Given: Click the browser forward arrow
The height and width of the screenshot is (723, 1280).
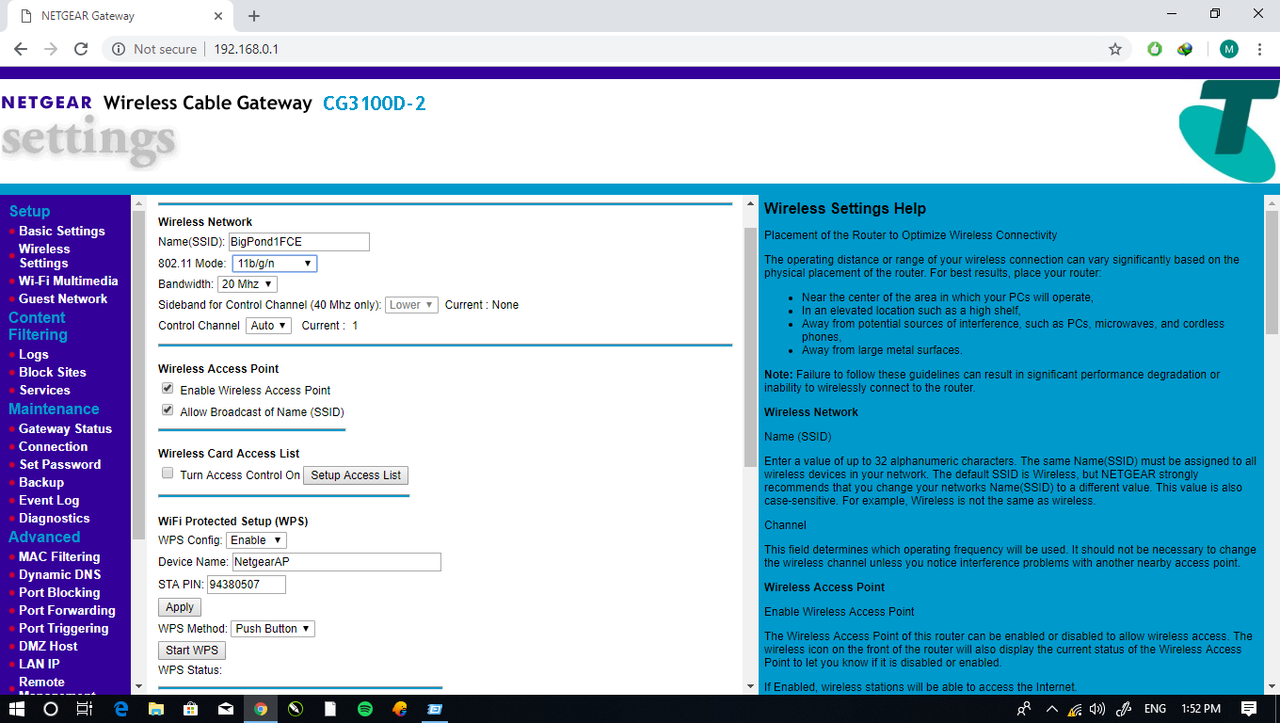Looking at the screenshot, I should pyautogui.click(x=51, y=49).
